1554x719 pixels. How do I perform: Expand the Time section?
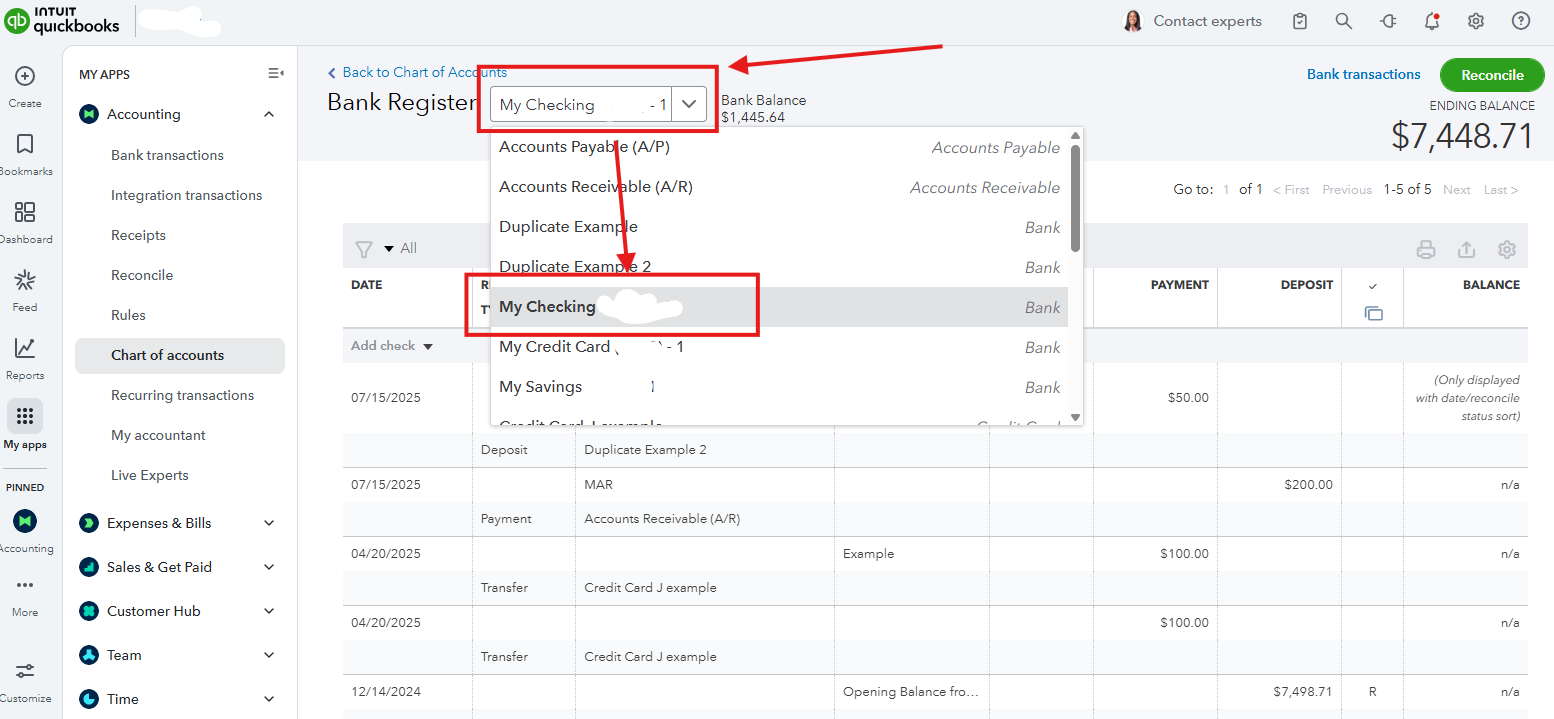coord(269,699)
